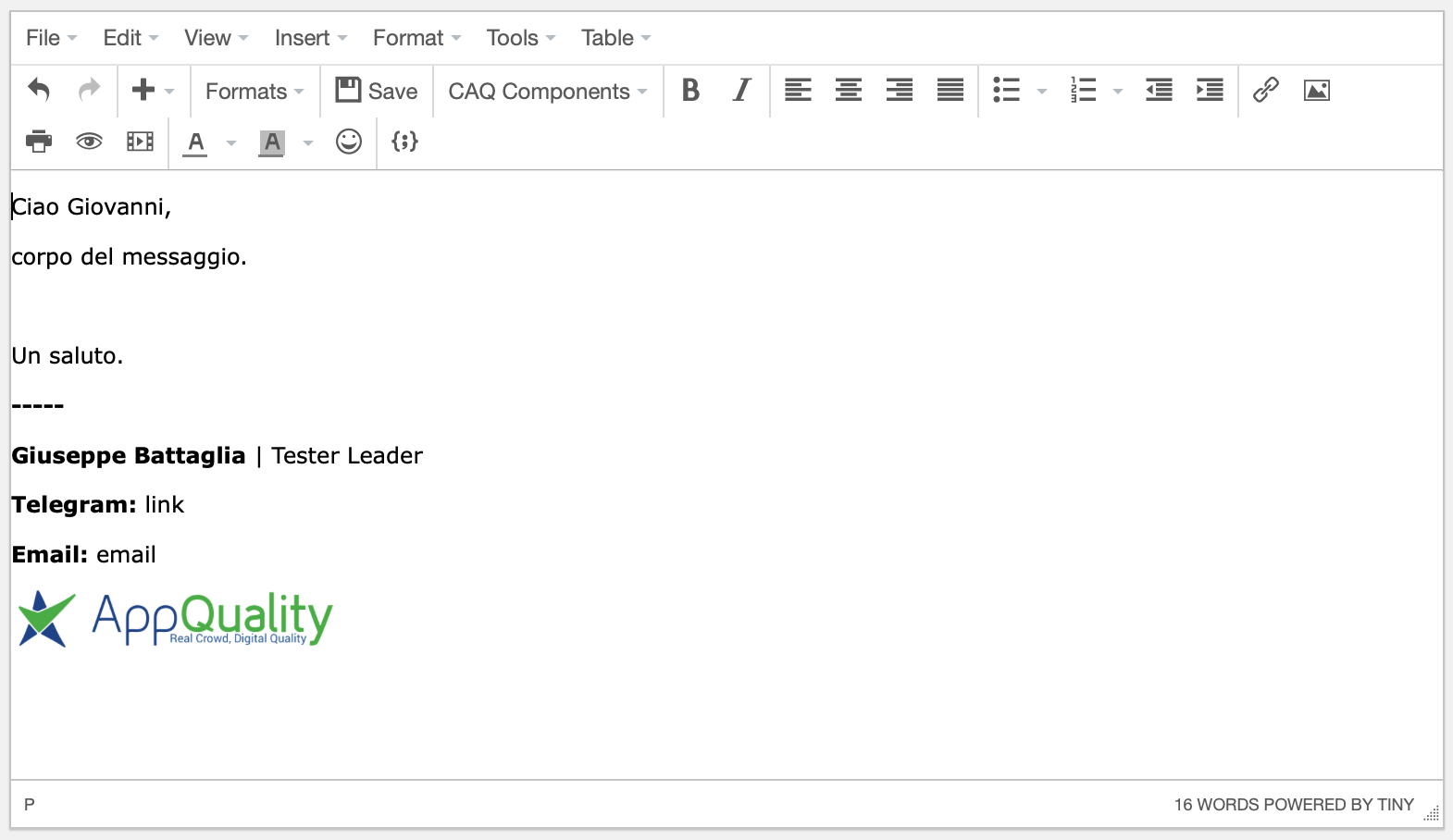Click the P element path in status bar

pyautogui.click(x=30, y=805)
